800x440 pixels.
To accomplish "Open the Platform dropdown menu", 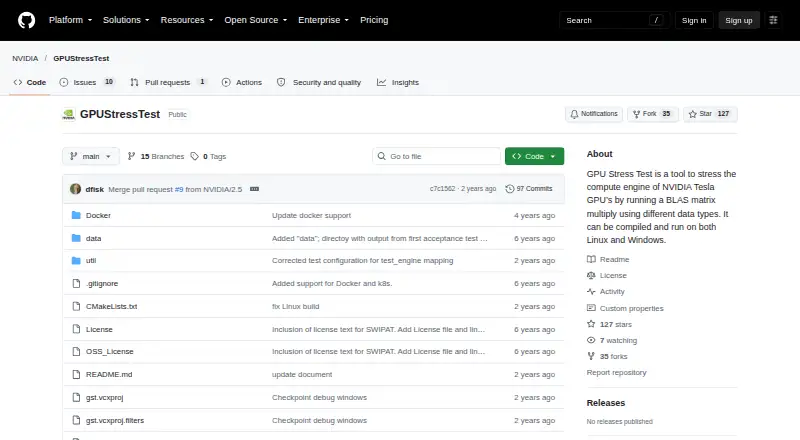I will [70, 20].
